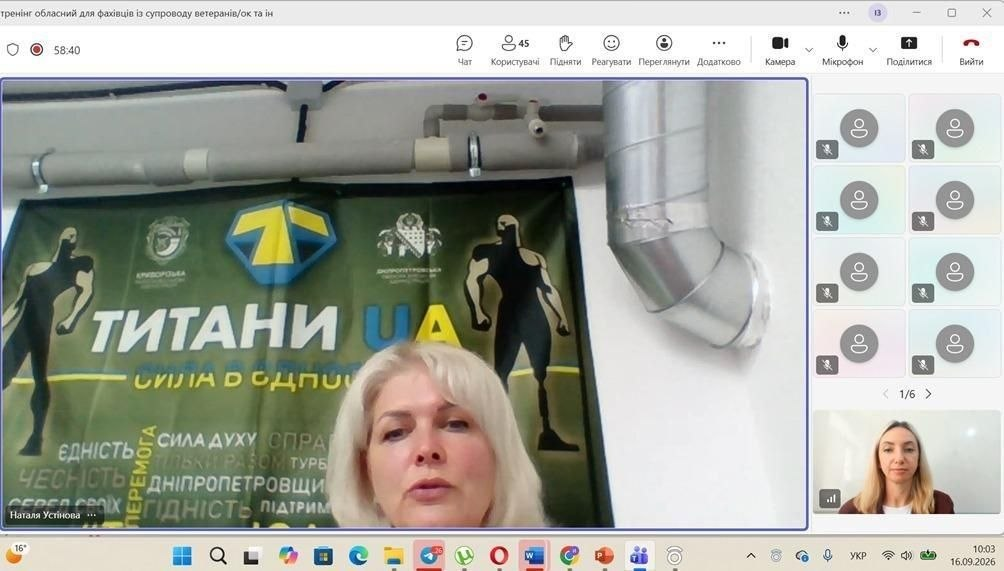Click the meeting timer 58:40
Screen dimensions: 1004x571
(x=67, y=50)
